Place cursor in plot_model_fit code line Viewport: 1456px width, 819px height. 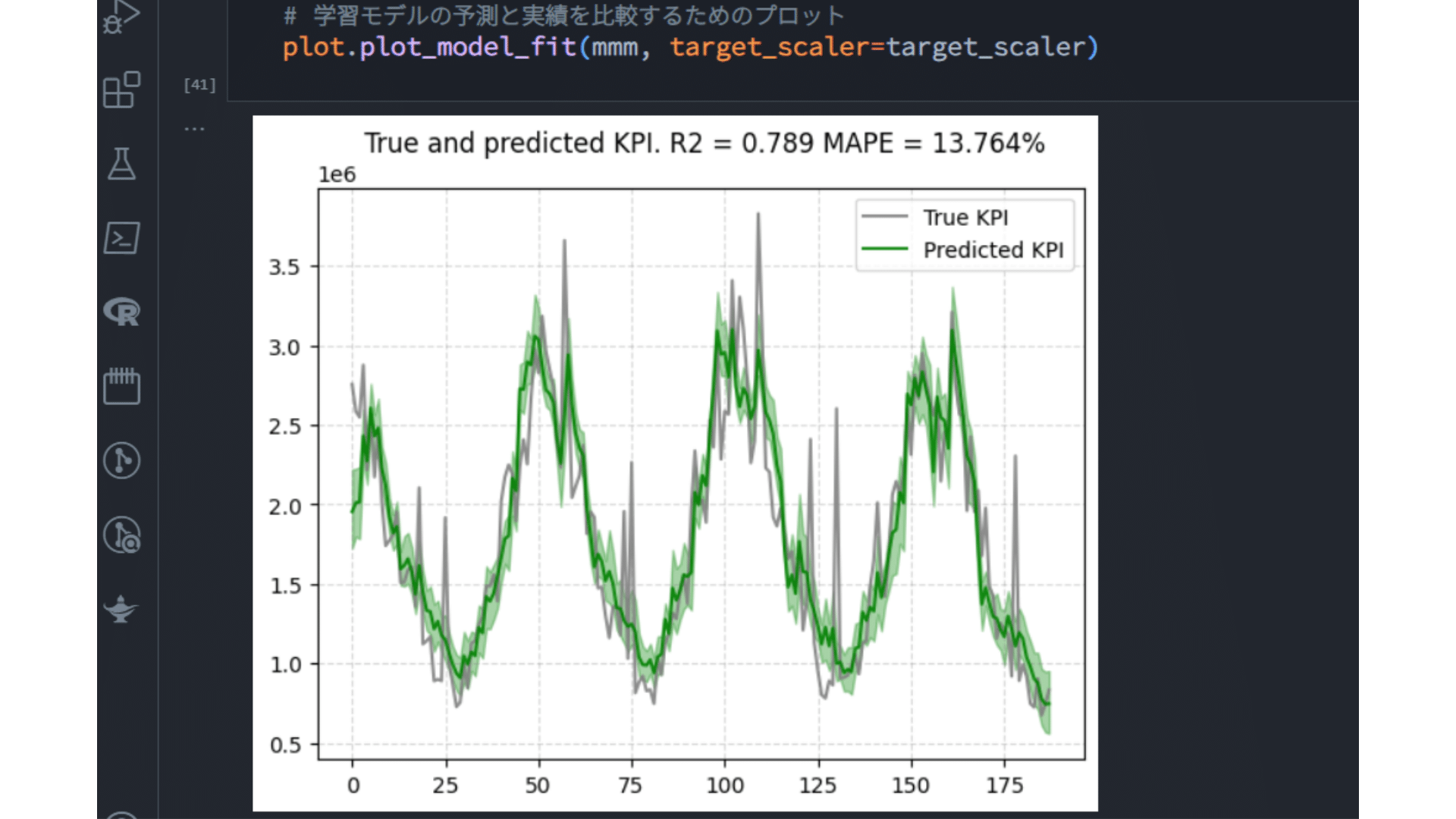click(x=467, y=47)
